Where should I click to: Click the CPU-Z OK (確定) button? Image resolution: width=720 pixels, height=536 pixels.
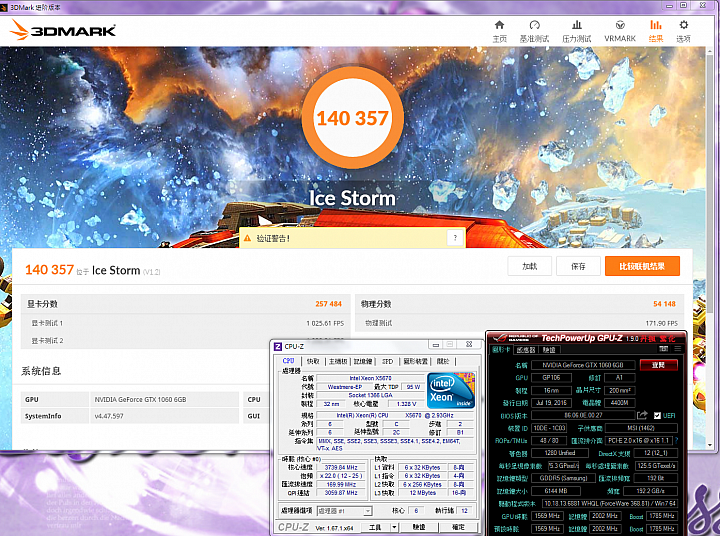458,527
